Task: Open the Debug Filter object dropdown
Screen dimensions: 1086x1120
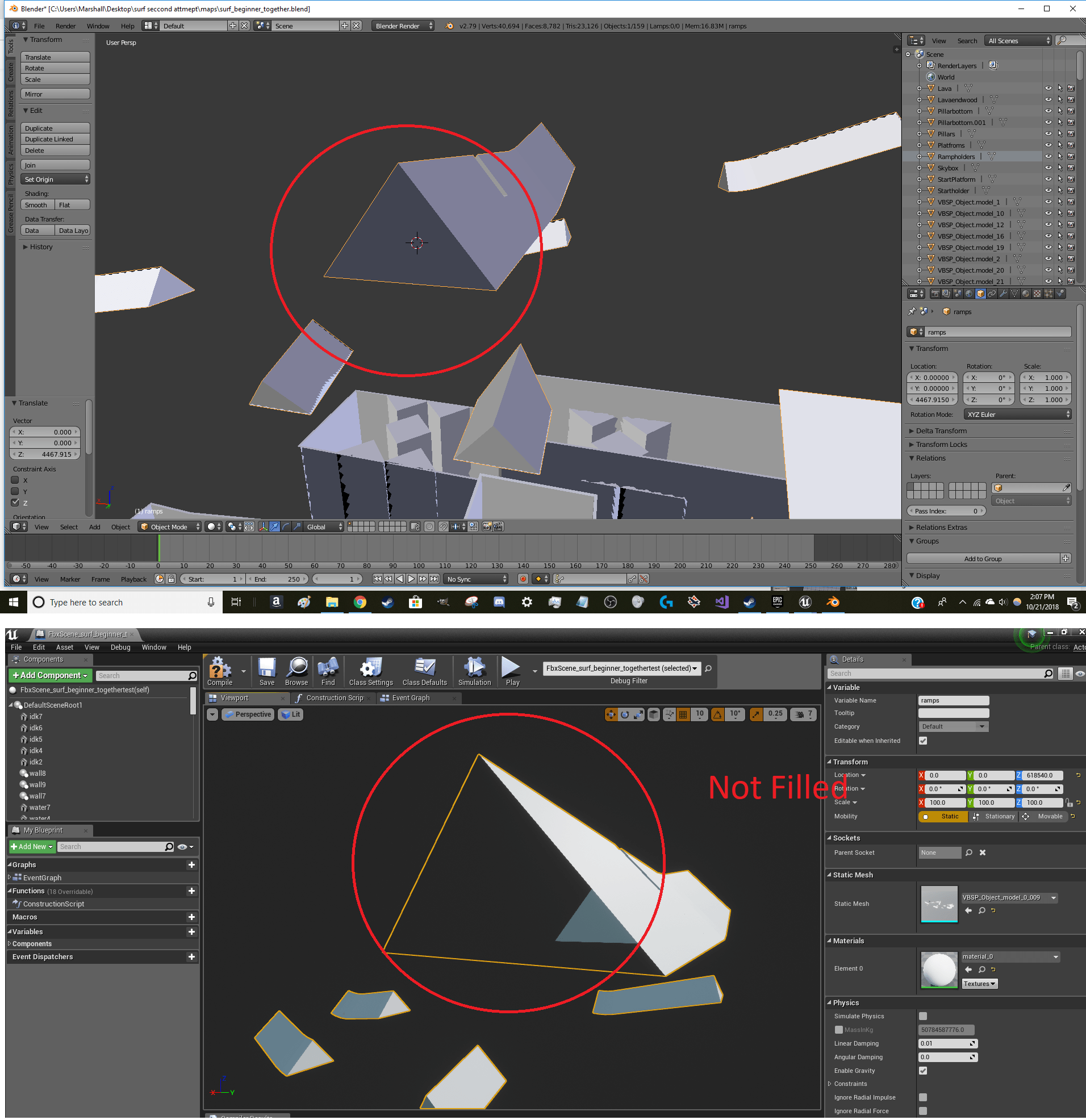Action: coord(621,668)
